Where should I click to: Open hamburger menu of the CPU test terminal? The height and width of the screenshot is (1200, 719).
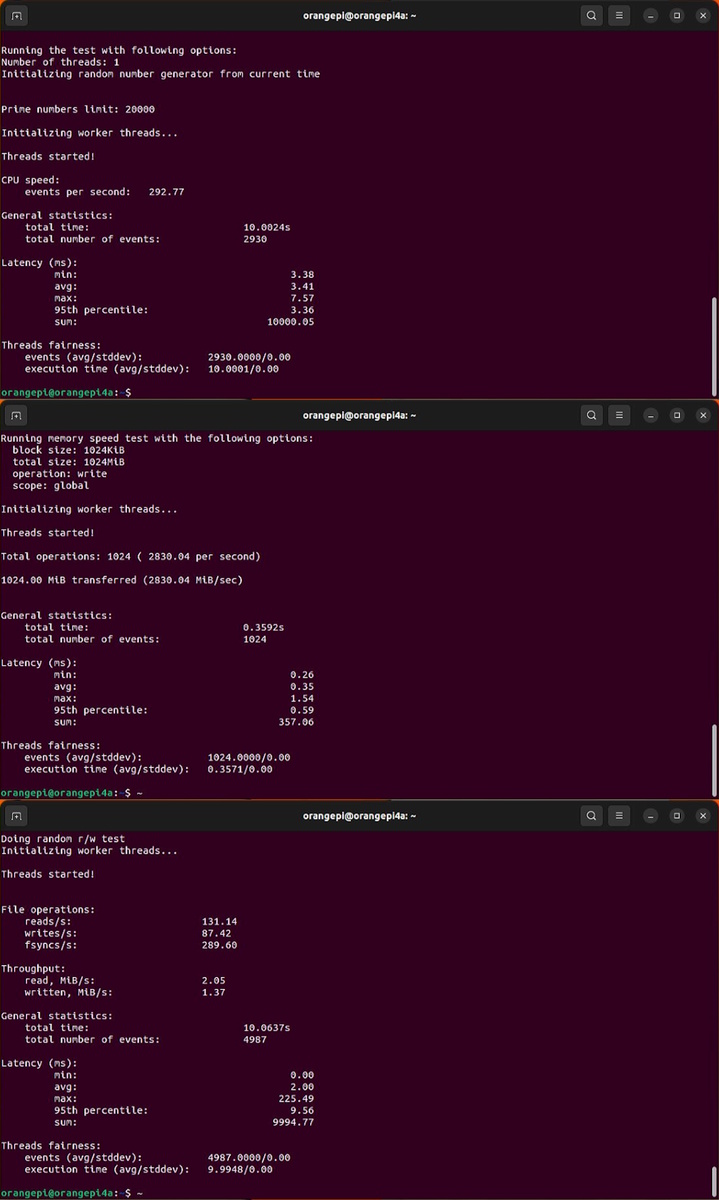coord(620,16)
